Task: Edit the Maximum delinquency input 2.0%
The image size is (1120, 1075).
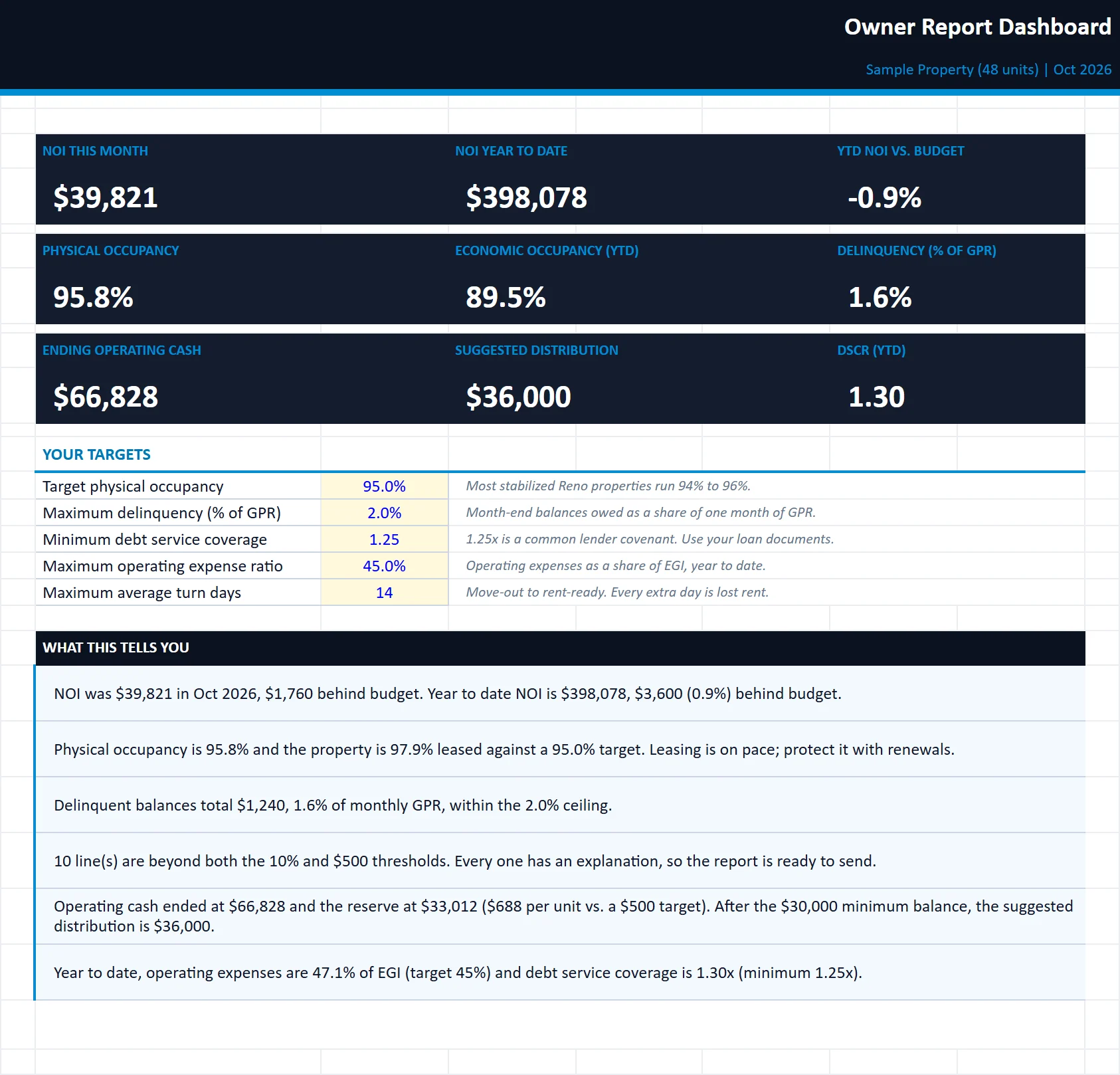Action: pos(384,513)
